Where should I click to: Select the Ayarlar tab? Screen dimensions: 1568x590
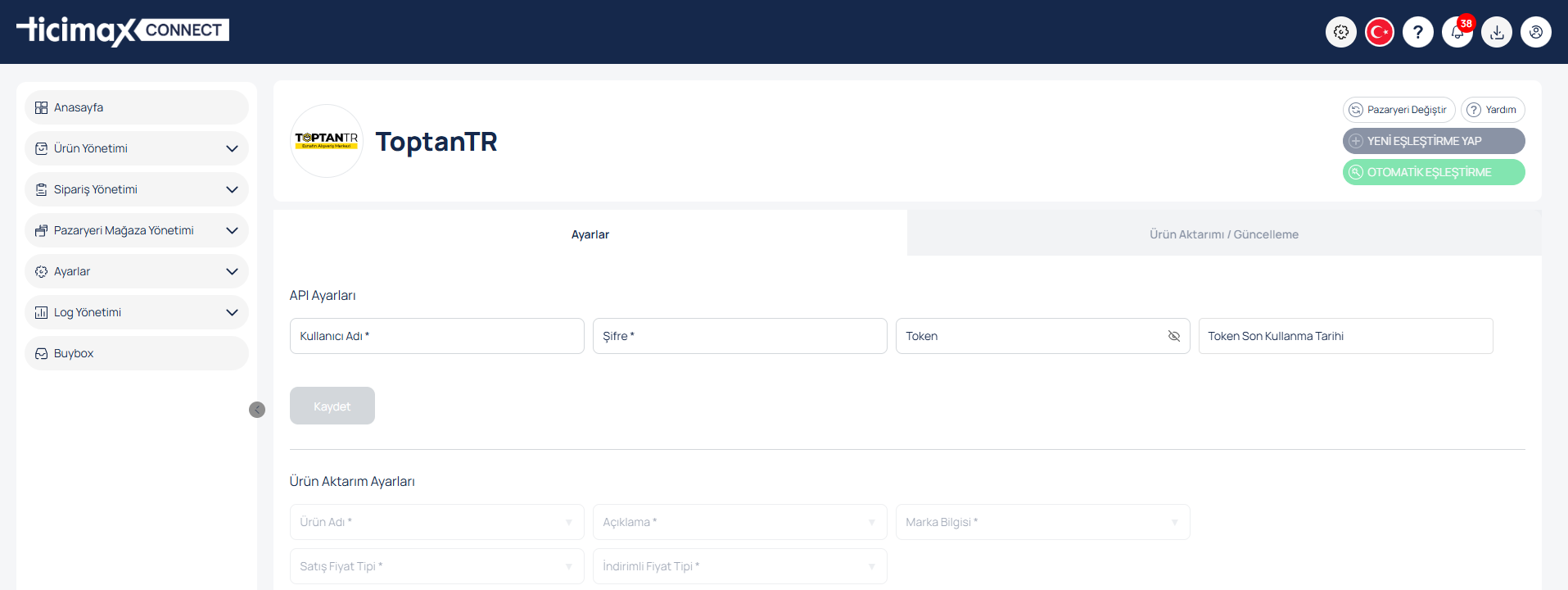point(590,234)
